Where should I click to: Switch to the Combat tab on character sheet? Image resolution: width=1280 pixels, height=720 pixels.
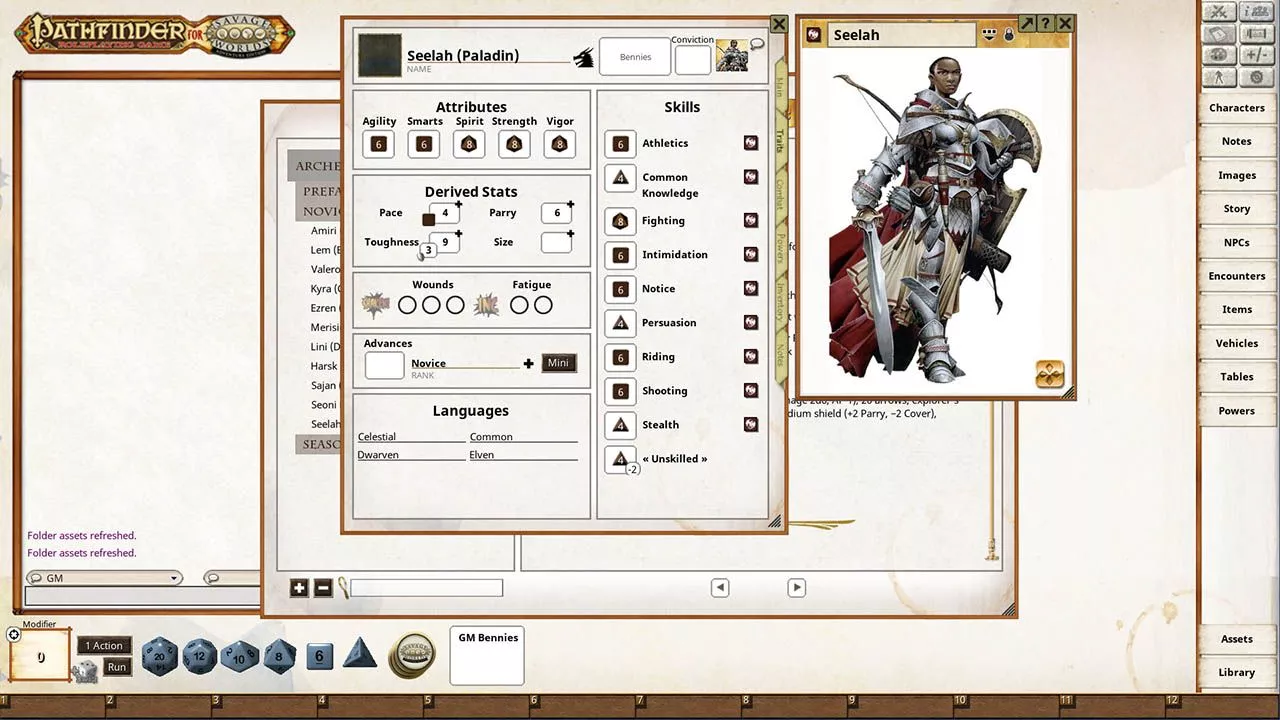[x=780, y=194]
